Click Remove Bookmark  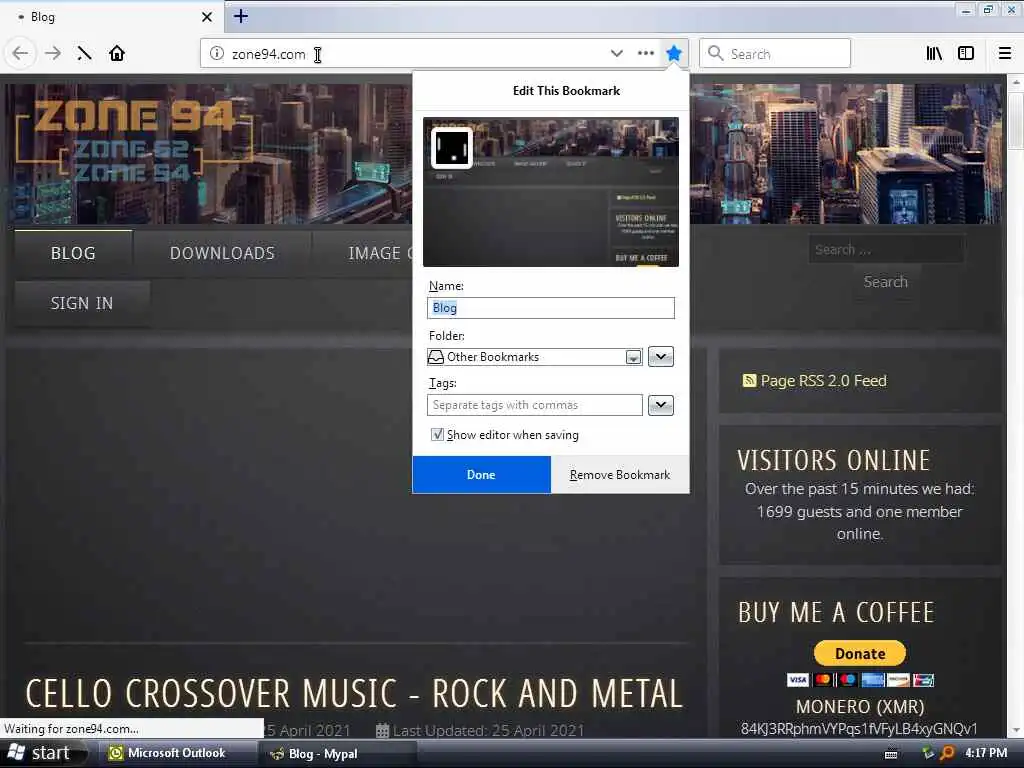[x=620, y=475]
